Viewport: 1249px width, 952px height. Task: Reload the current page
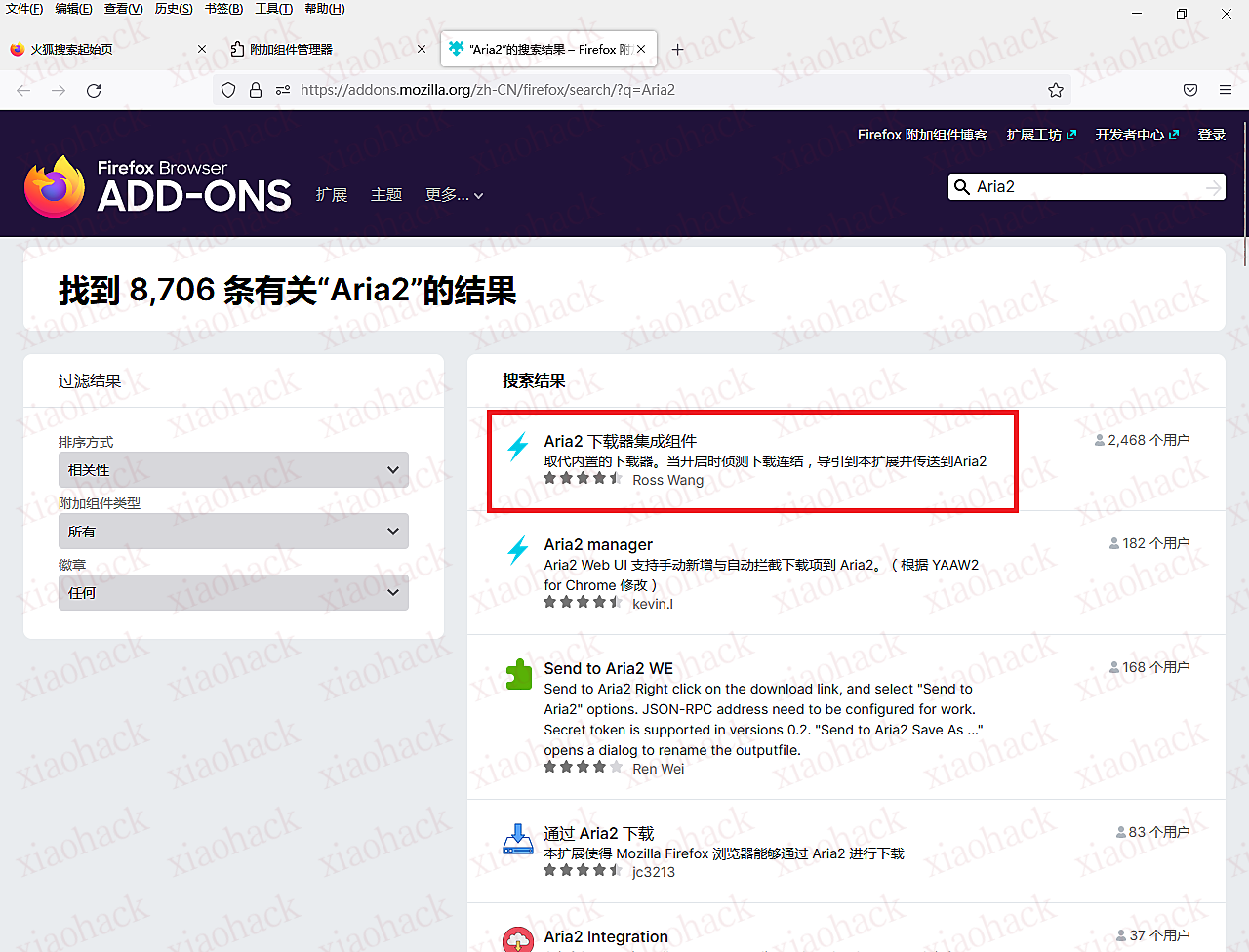coord(94,90)
